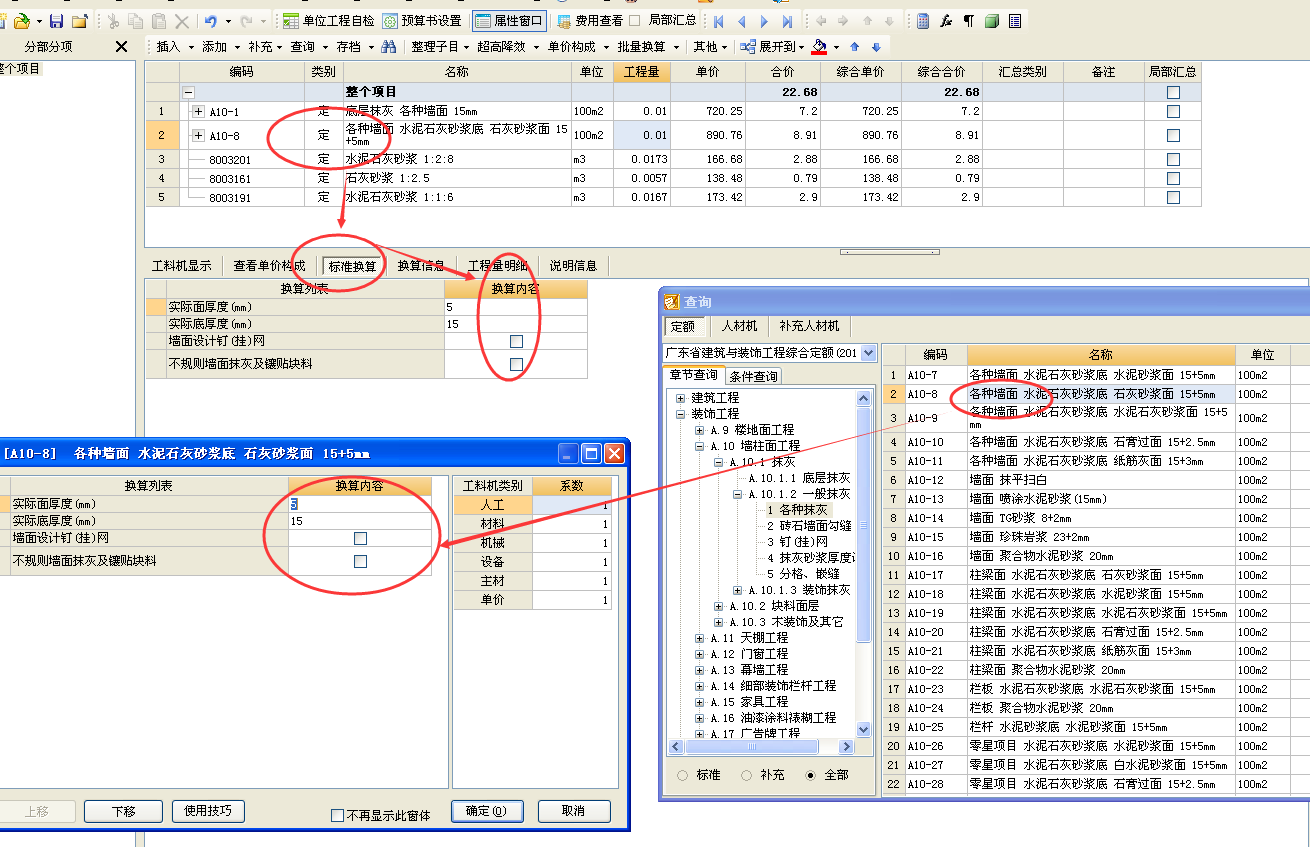Go to previous record blue arrow

741,20
